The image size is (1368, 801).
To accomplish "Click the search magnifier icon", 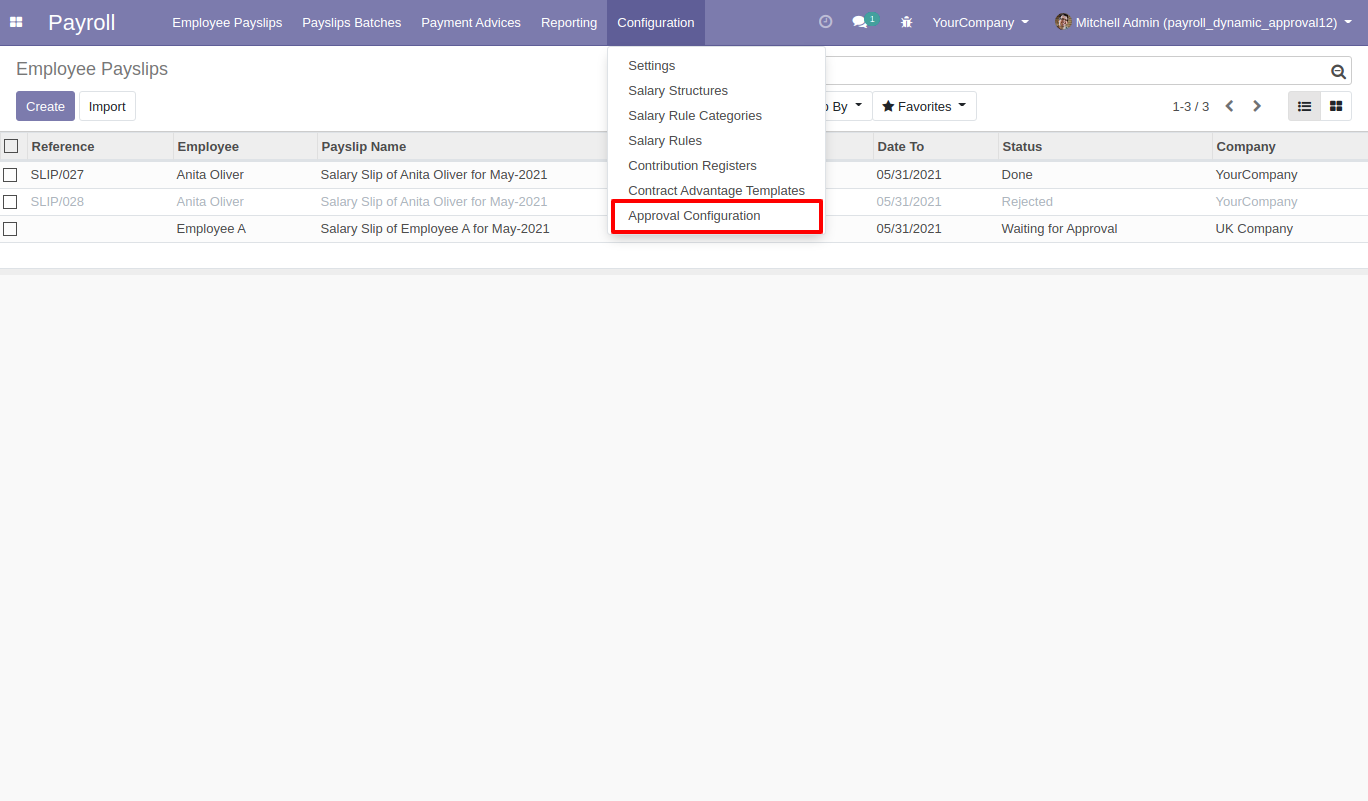I will [x=1338, y=71].
